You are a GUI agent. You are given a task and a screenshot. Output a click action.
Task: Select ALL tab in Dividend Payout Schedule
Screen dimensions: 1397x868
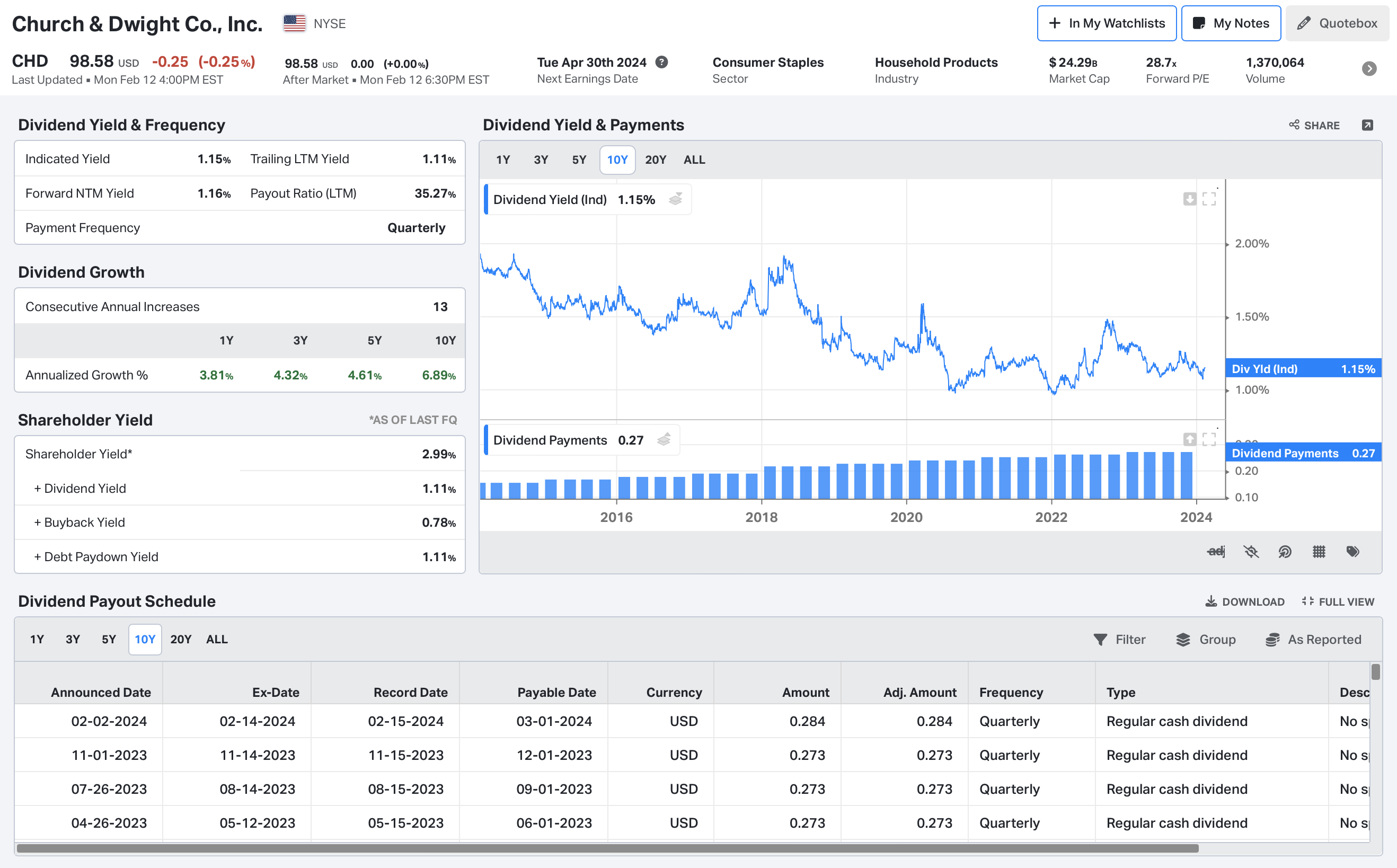pos(217,639)
